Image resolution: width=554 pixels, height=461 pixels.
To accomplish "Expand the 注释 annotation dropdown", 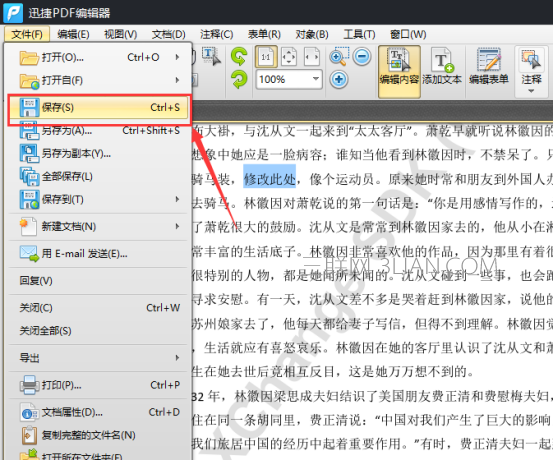I will (531, 71).
